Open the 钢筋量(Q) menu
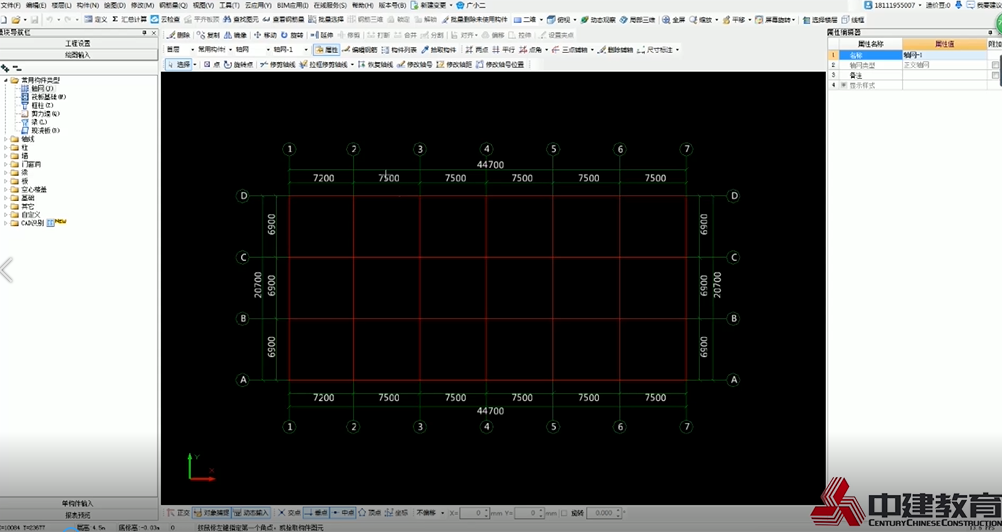Viewport: 1002px width, 532px height. (173, 5)
